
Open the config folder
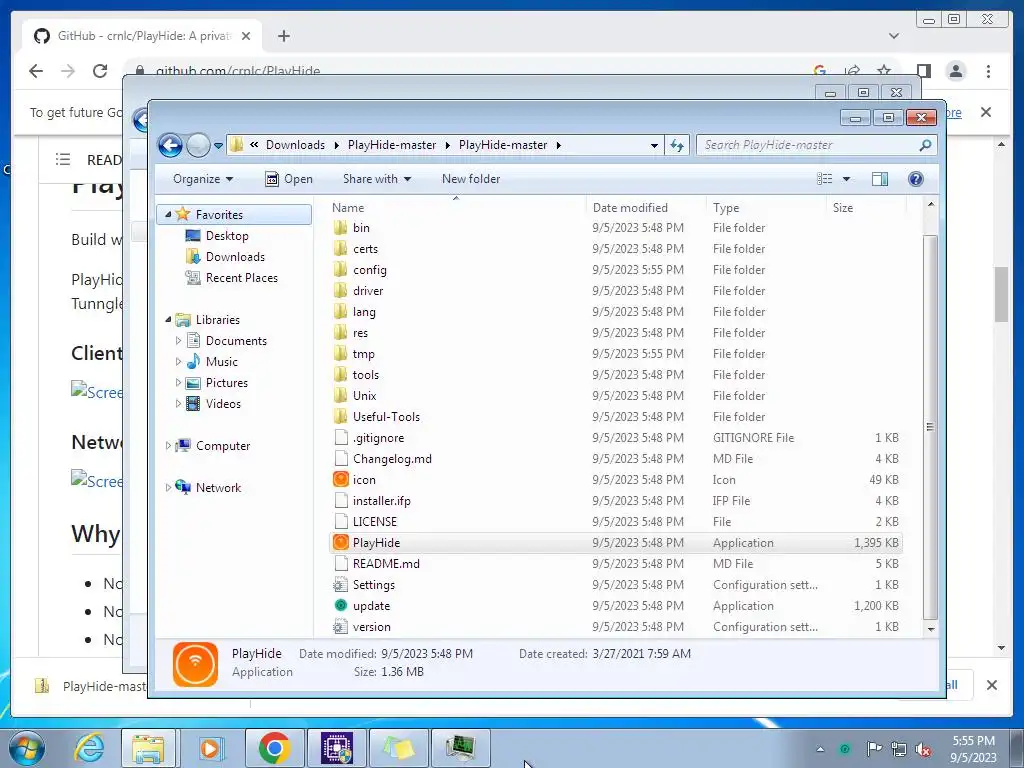(x=370, y=270)
